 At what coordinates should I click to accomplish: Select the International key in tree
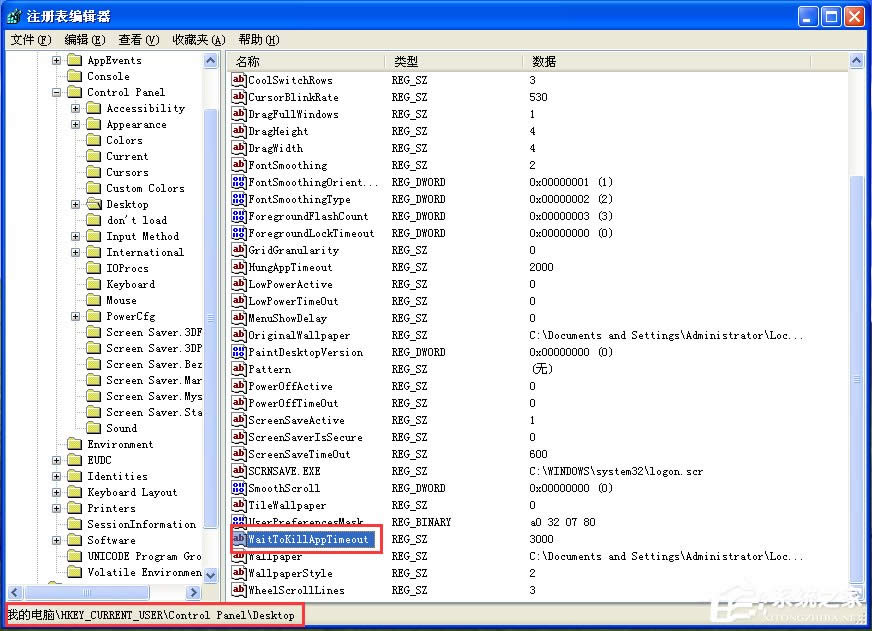pos(145,252)
